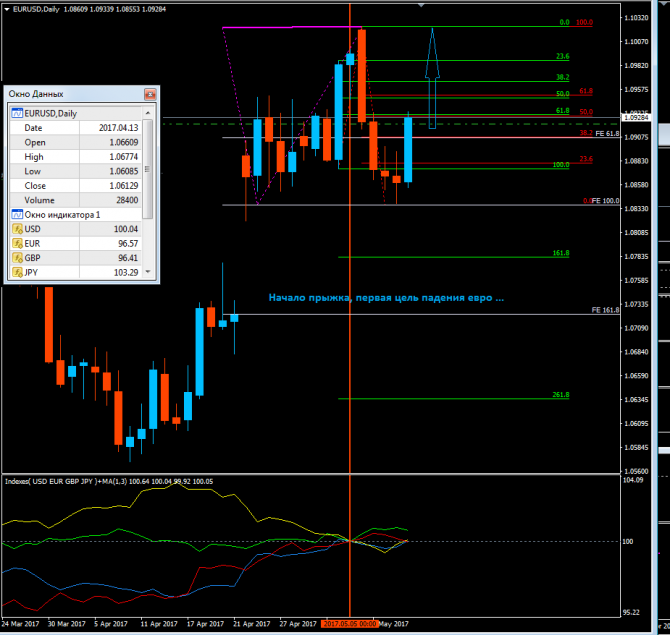Click the 21 Apr 2017 date axis label
The width and height of the screenshot is (670, 635).
[x=251, y=624]
